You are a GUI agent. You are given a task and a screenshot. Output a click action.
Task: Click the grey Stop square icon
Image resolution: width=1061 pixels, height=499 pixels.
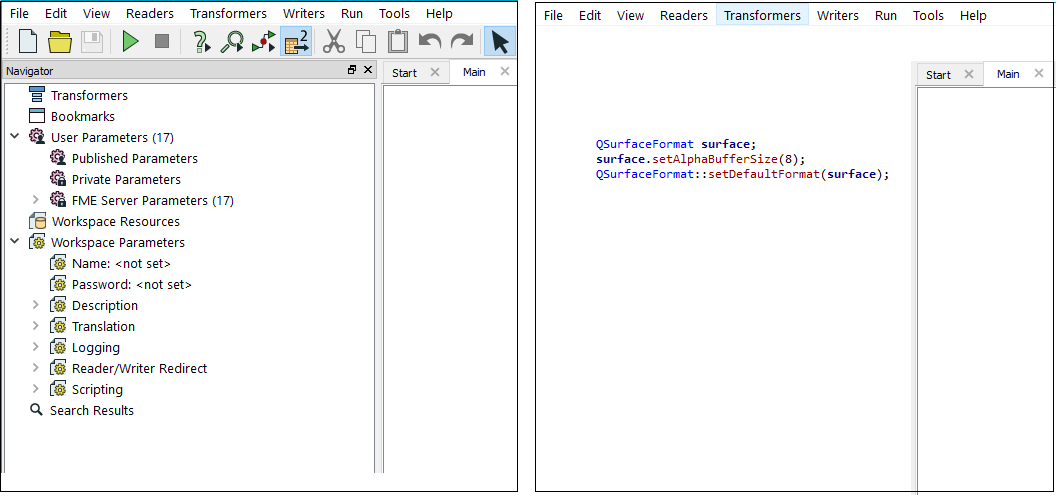(x=161, y=42)
